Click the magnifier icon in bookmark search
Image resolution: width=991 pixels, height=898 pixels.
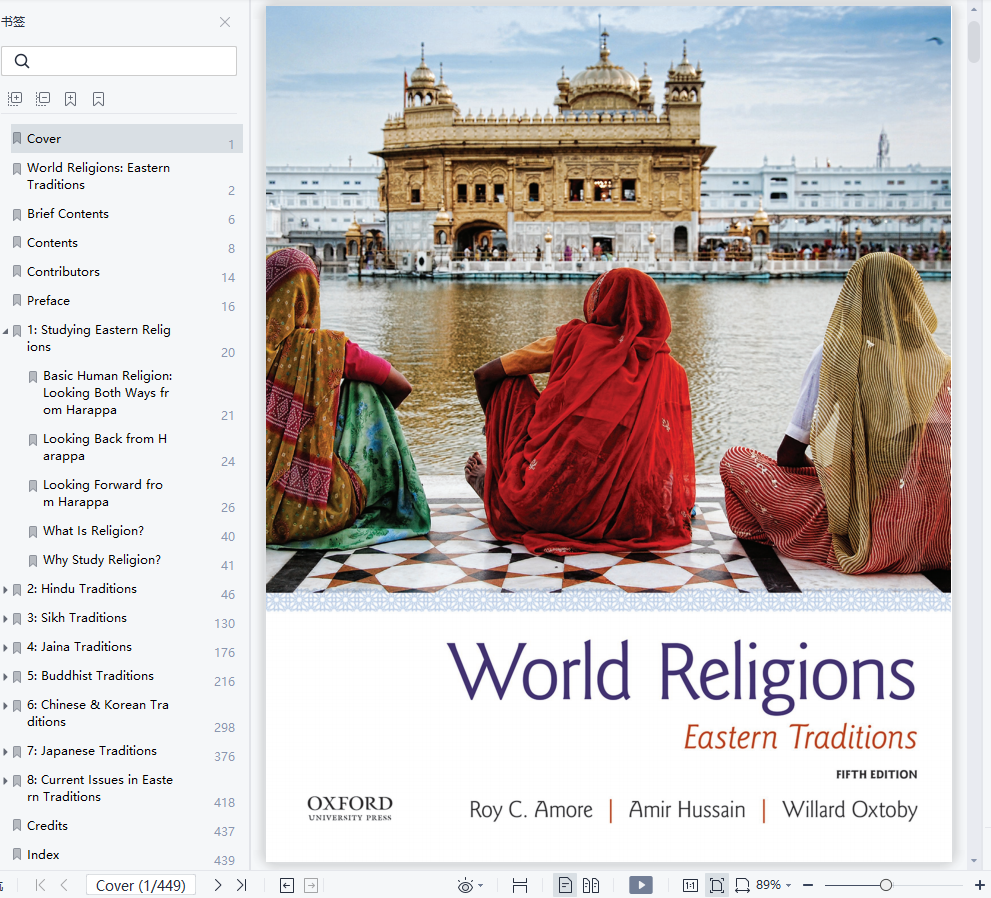[x=22, y=61]
